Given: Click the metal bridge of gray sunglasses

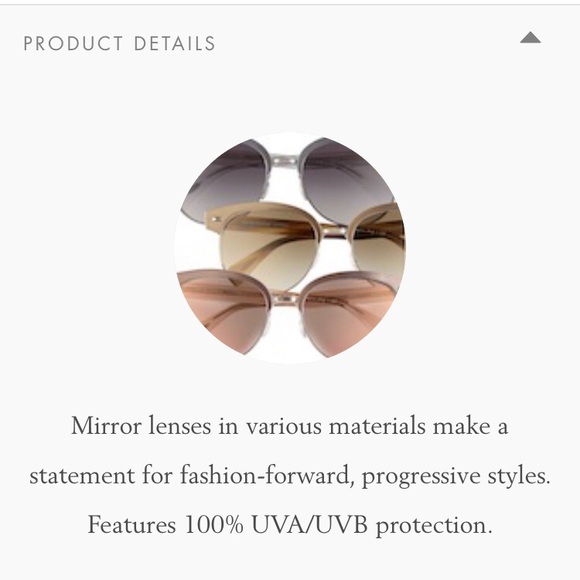Looking at the screenshot, I should tap(284, 161).
